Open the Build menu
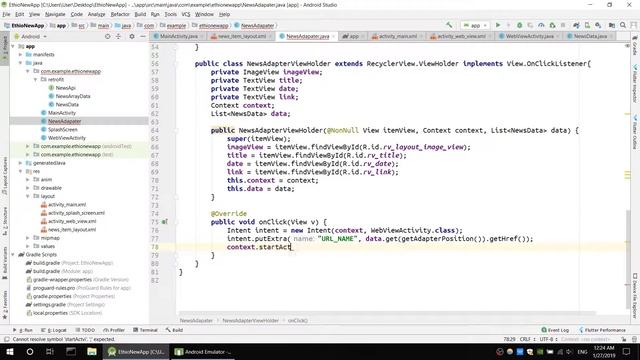This screenshot has height=360, width=640. 140,14
